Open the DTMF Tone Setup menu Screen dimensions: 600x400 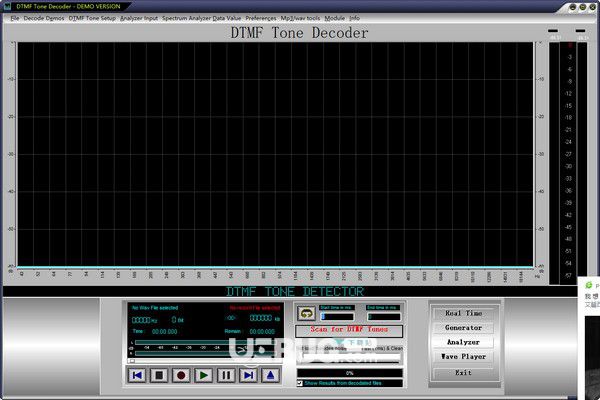click(92, 18)
